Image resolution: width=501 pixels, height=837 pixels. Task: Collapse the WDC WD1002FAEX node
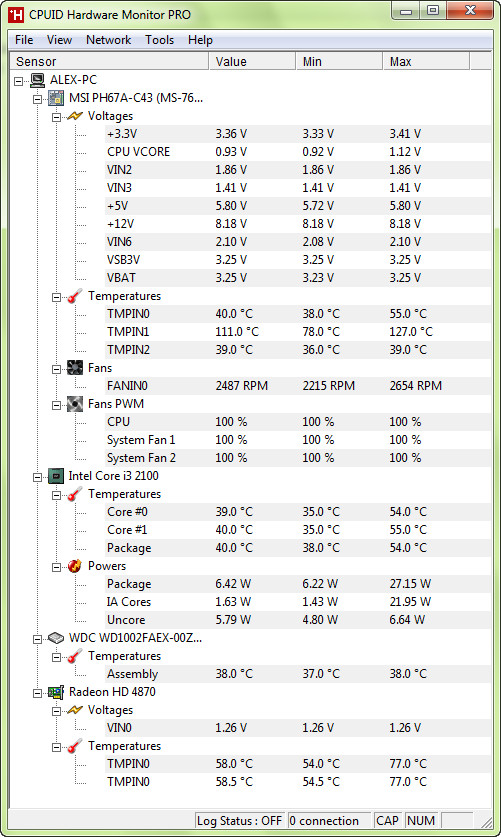pyautogui.click(x=37, y=639)
